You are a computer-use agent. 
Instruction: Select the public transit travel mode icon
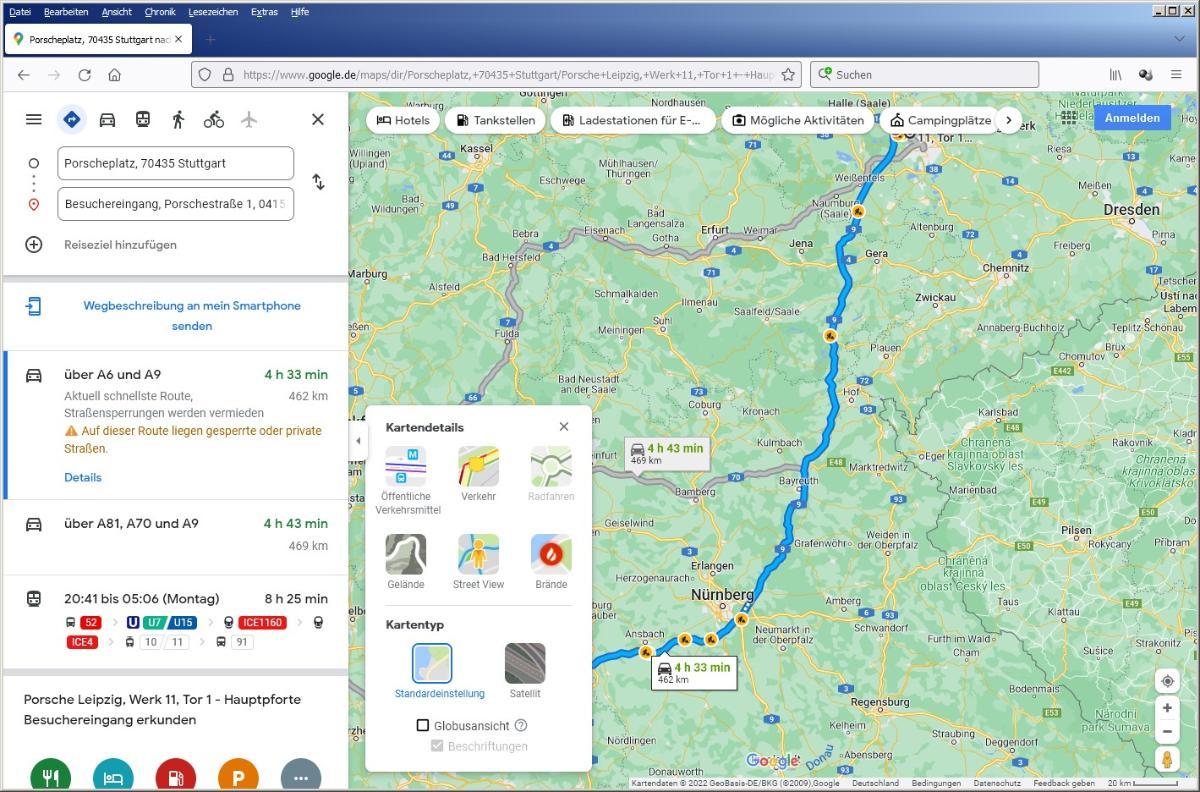tap(143, 120)
